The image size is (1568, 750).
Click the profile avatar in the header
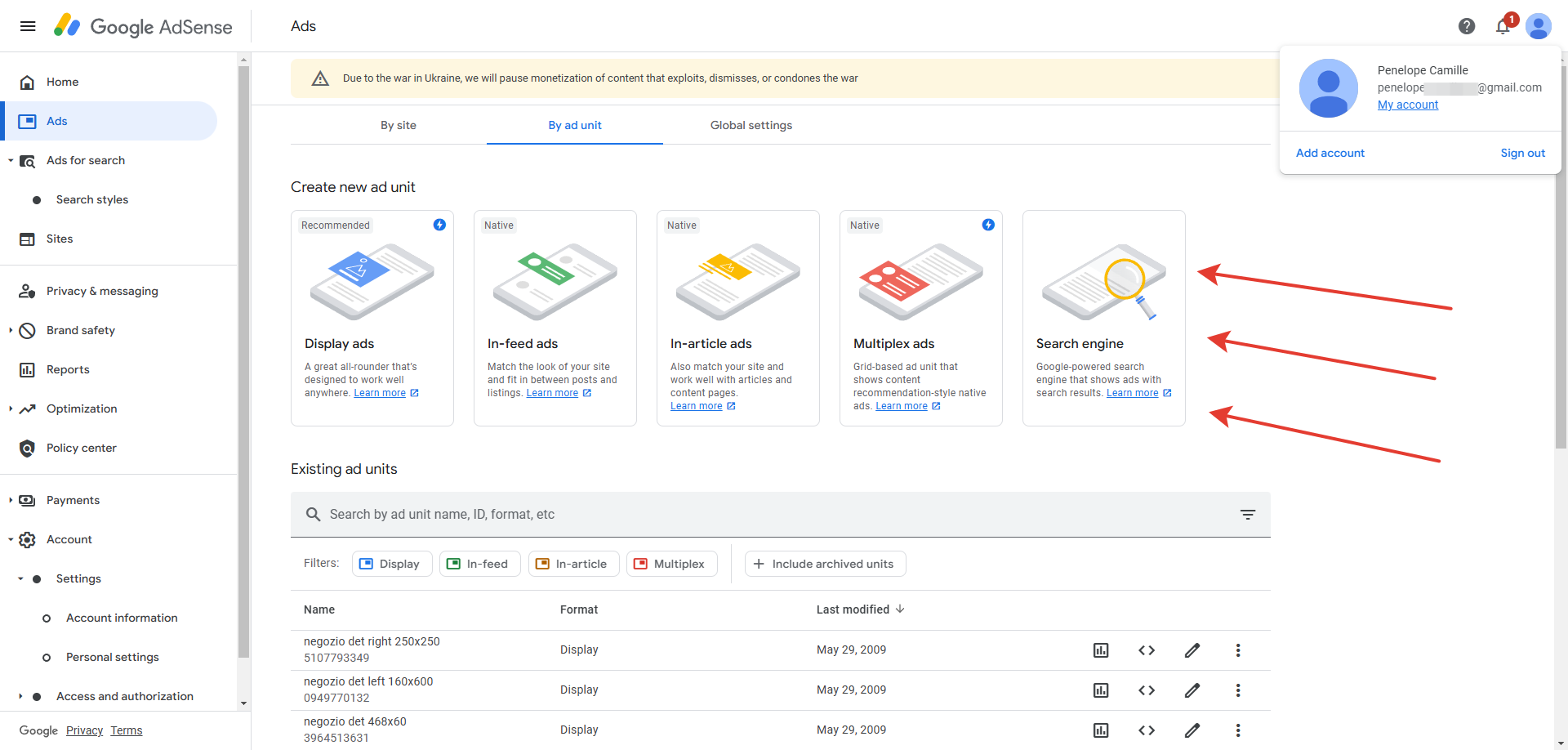1539,26
